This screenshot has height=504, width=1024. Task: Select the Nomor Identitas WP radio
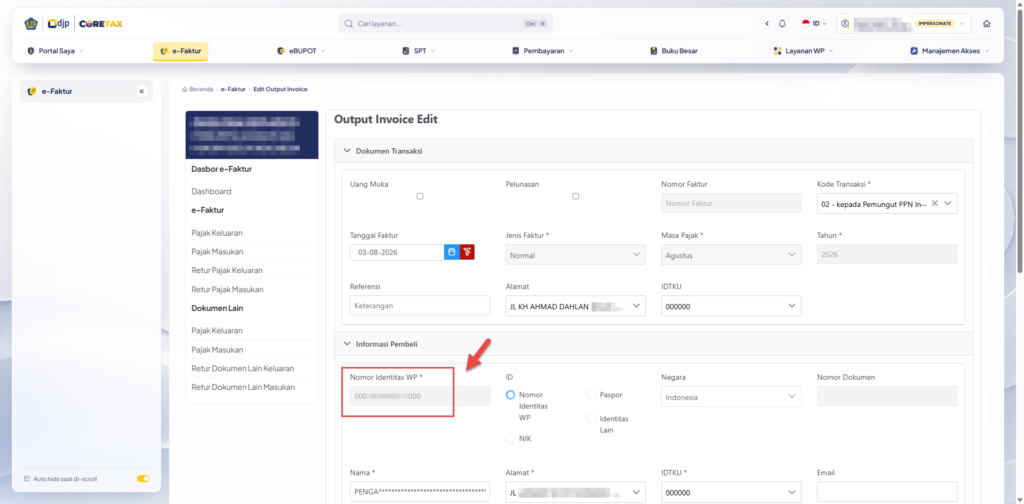511,395
